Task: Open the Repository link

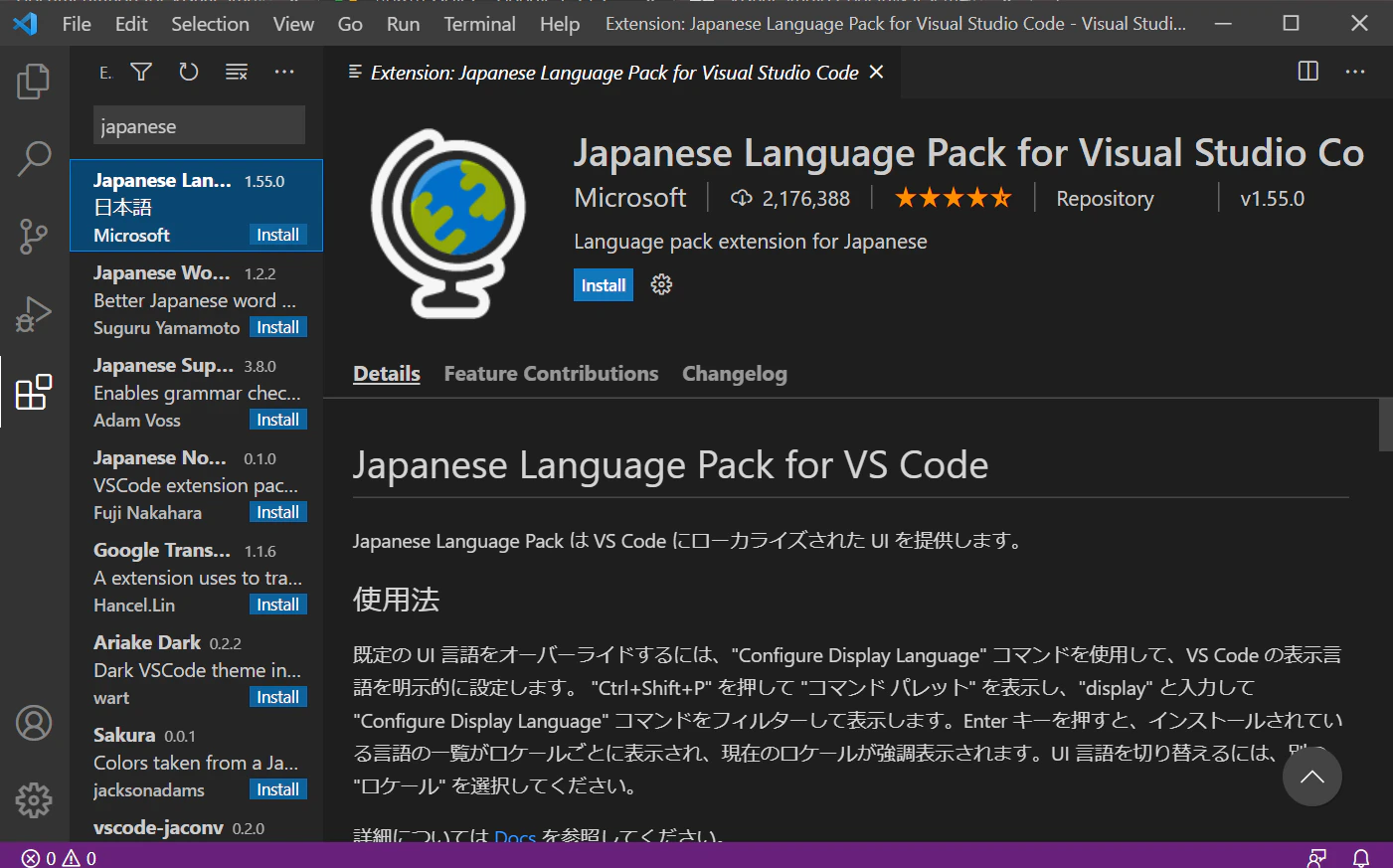Action: pos(1105,199)
